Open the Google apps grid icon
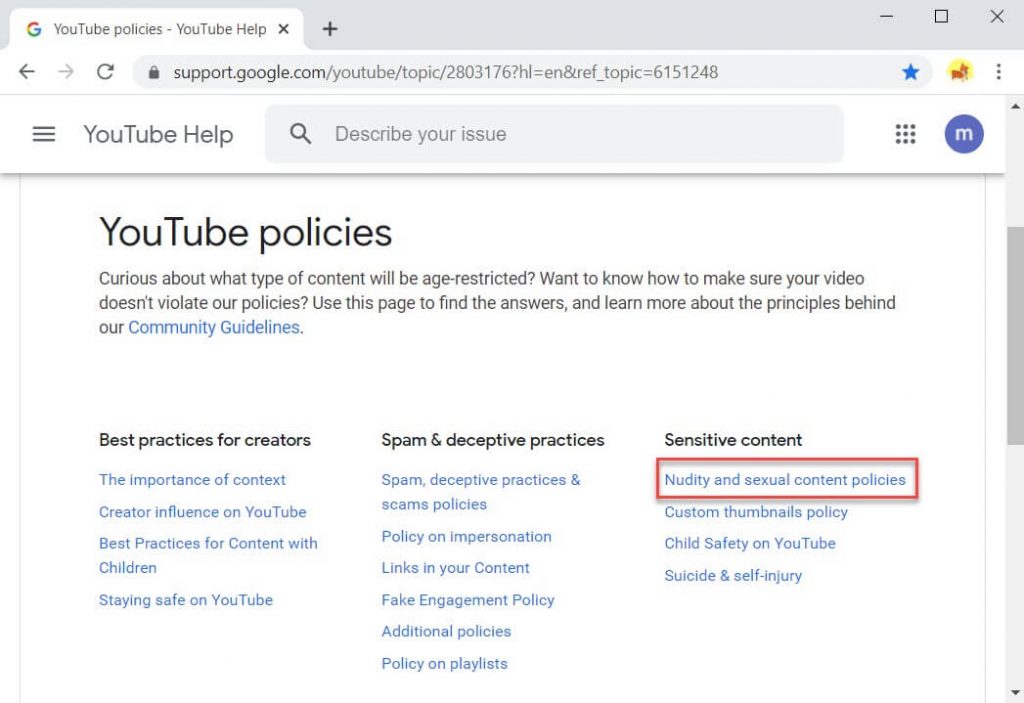 [x=905, y=134]
